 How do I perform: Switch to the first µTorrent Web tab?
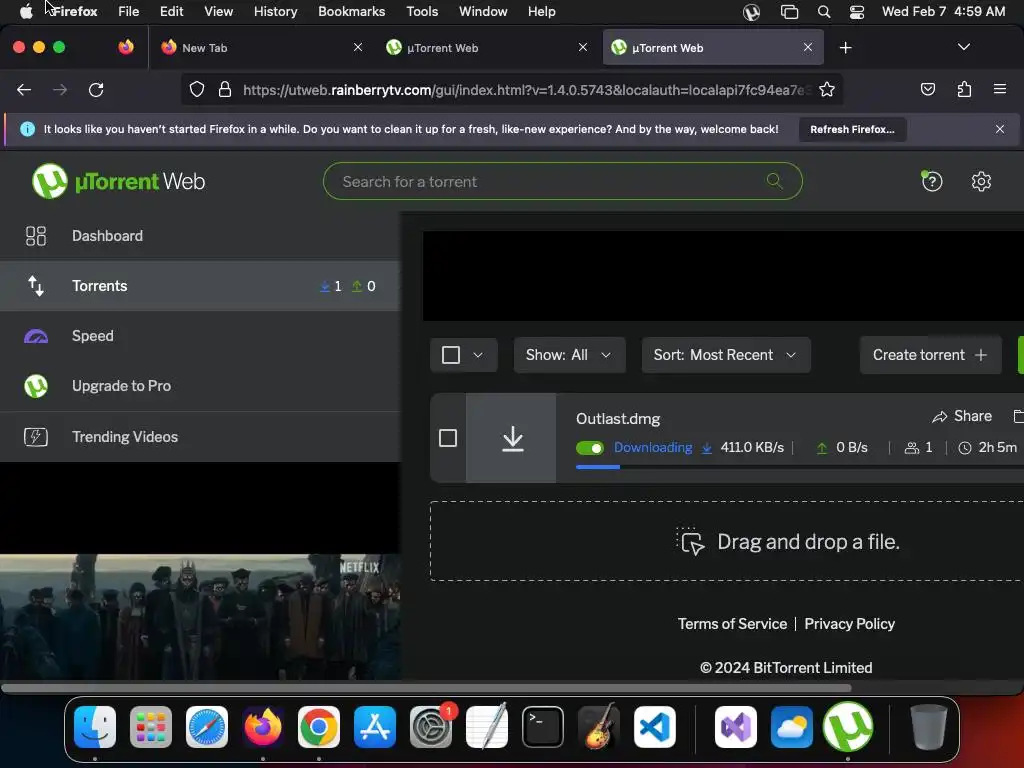(x=487, y=48)
